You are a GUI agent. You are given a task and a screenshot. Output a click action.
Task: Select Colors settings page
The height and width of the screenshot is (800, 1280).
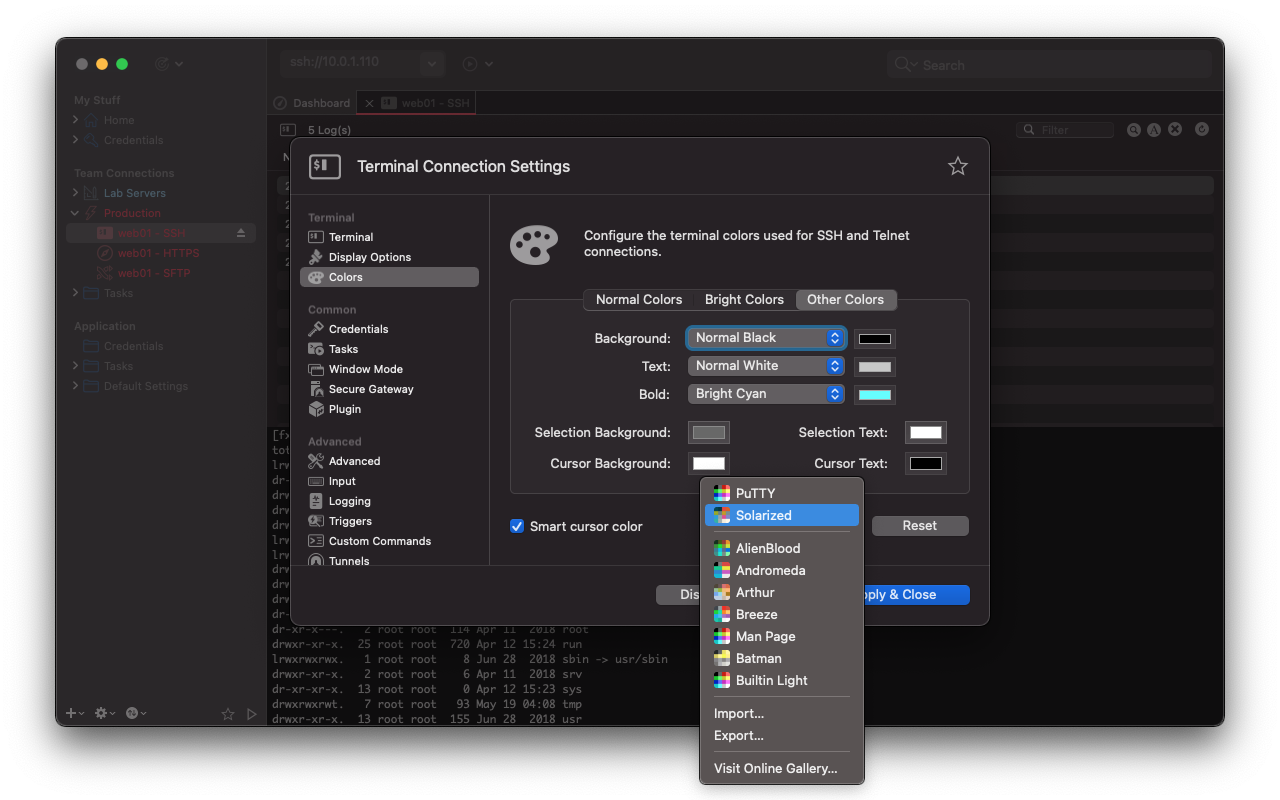pyautogui.click(x=389, y=277)
